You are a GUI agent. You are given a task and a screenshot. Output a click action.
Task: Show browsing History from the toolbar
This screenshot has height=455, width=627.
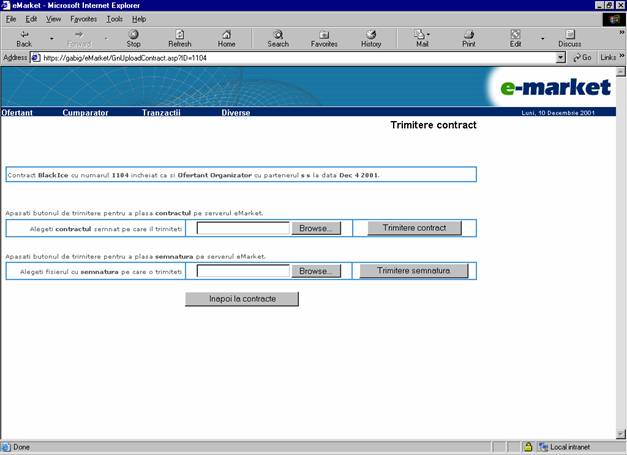[371, 38]
